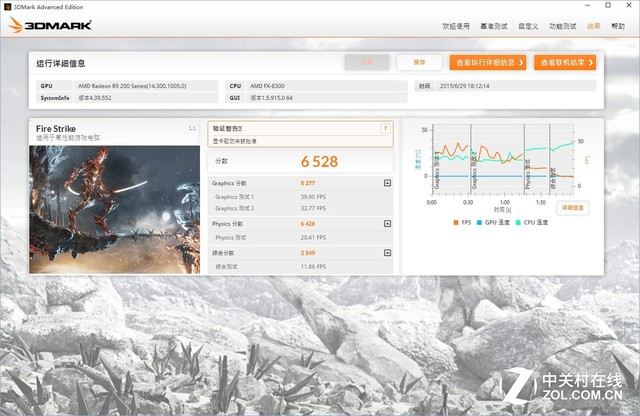Collapse the Graphics score section

point(387,183)
